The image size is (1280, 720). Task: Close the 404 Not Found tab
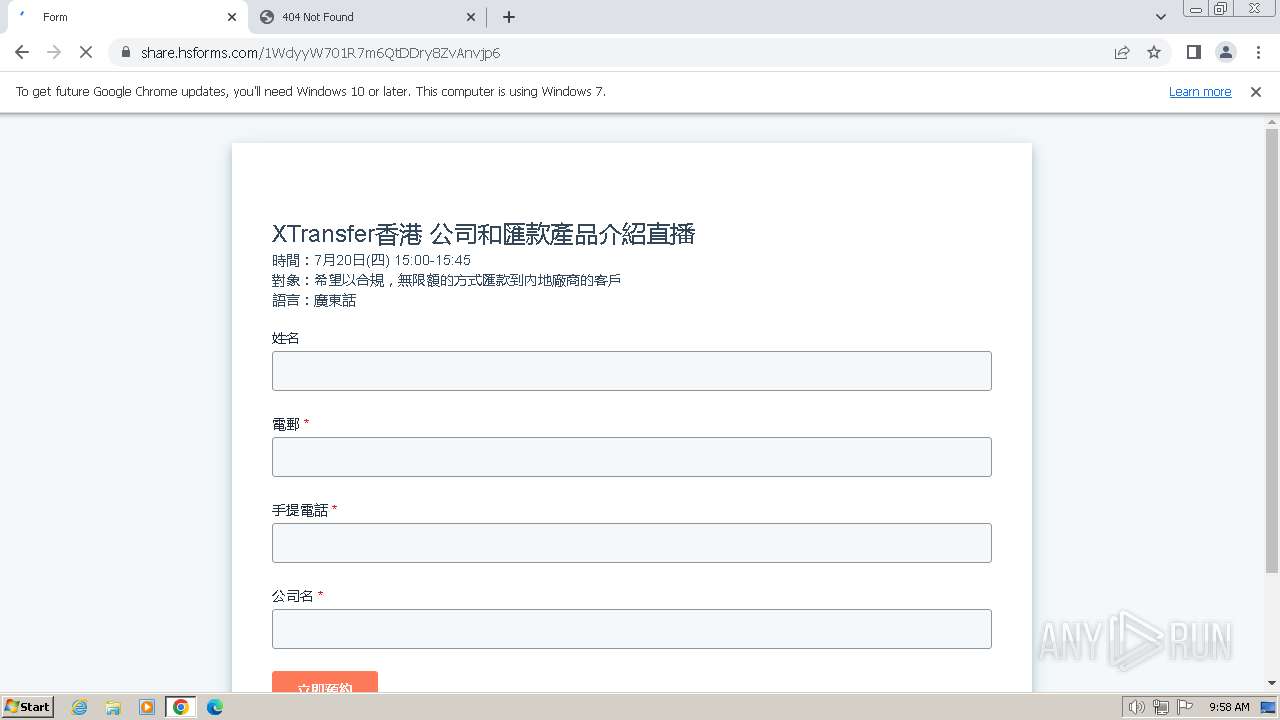click(x=472, y=17)
